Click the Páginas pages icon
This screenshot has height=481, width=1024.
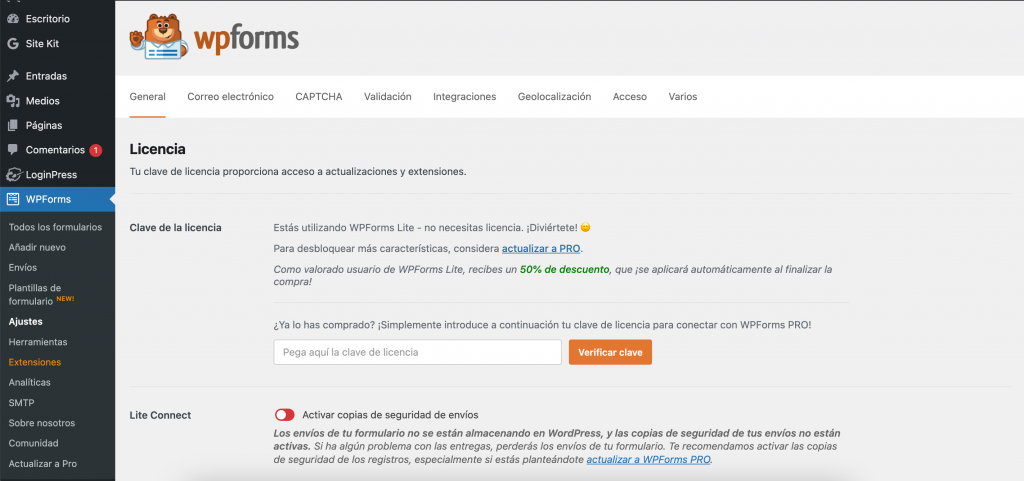[13, 126]
